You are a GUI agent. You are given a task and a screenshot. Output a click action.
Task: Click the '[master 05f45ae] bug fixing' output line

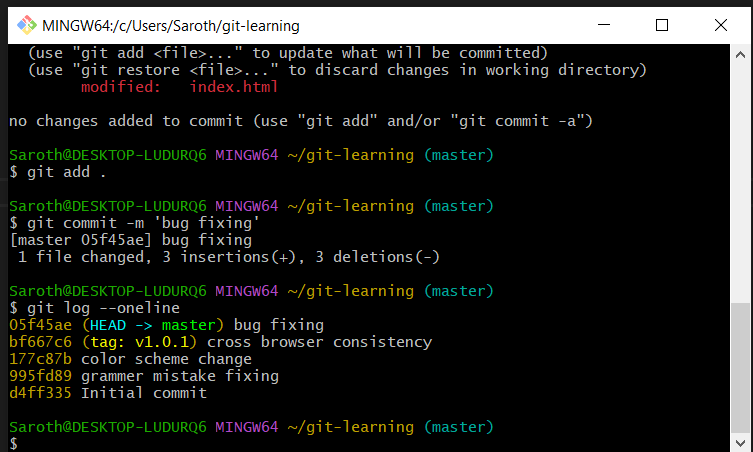(x=131, y=240)
